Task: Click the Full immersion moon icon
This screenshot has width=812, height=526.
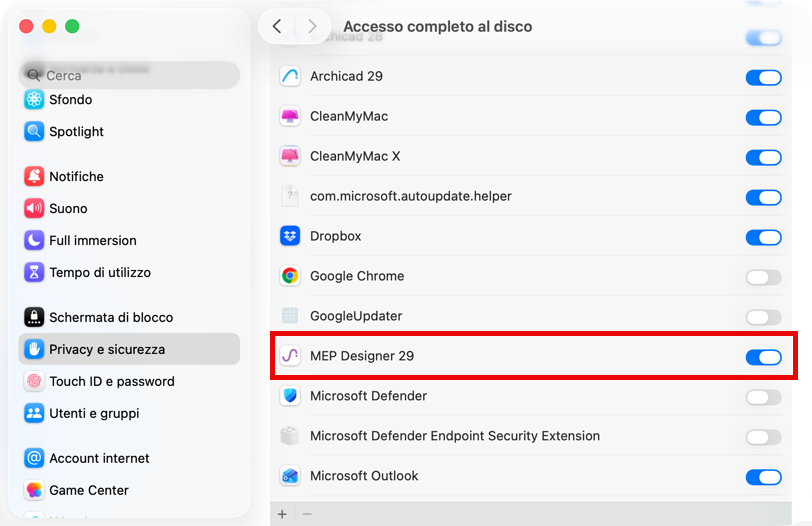Action: click(34, 240)
